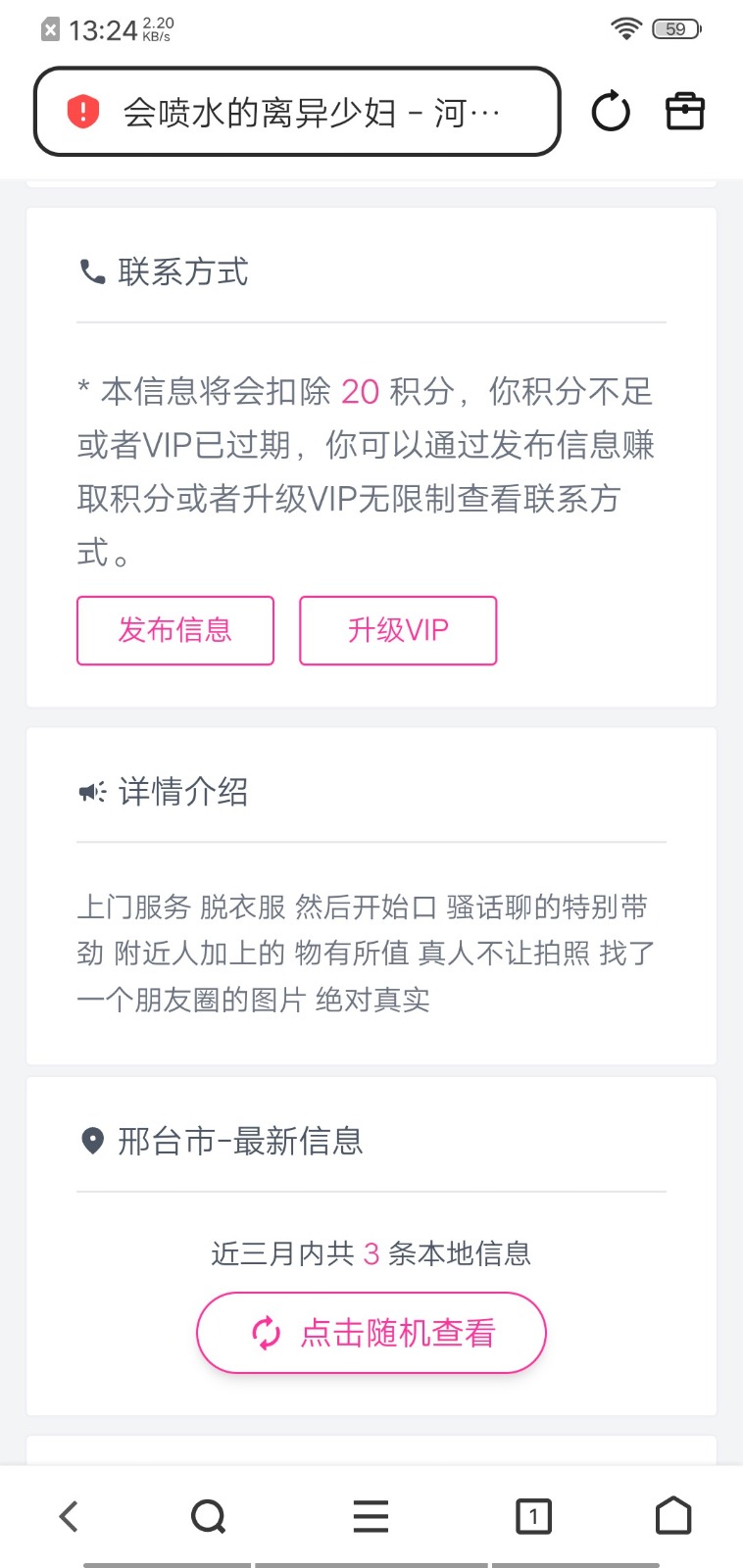Go to the browser home page
The width and height of the screenshot is (743, 1568).
click(x=673, y=1515)
